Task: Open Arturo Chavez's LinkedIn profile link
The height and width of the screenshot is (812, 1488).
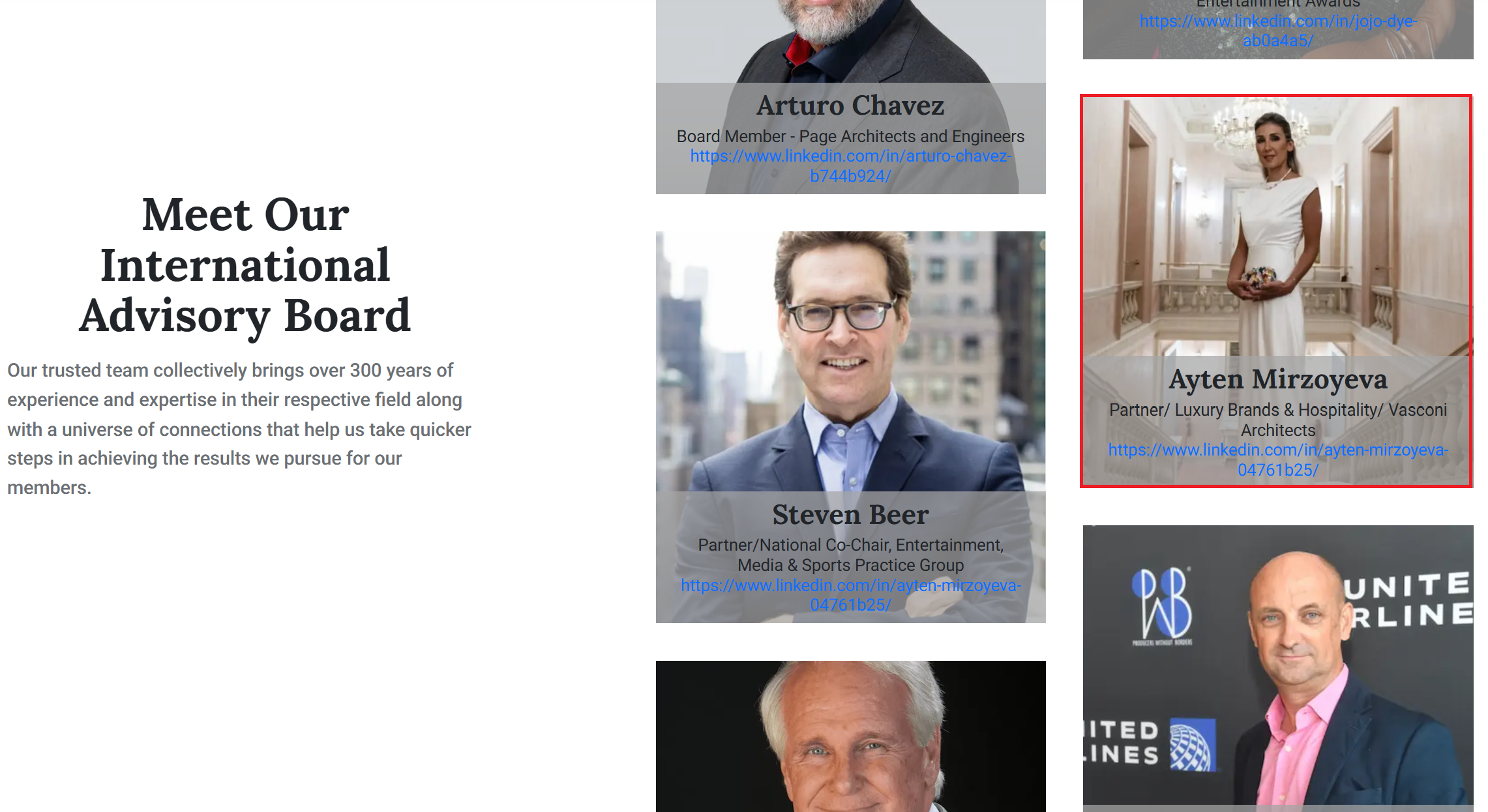Action: point(850,166)
